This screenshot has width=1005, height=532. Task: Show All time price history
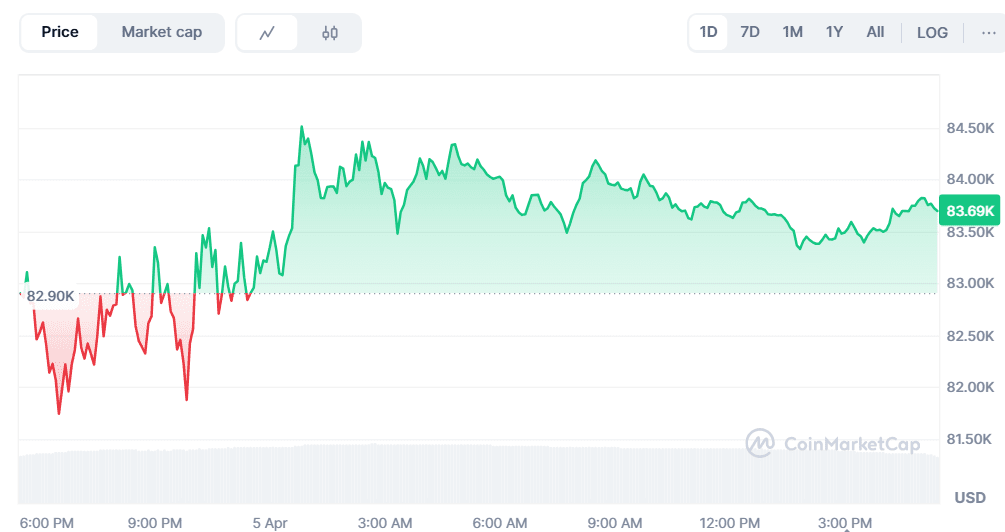(875, 32)
